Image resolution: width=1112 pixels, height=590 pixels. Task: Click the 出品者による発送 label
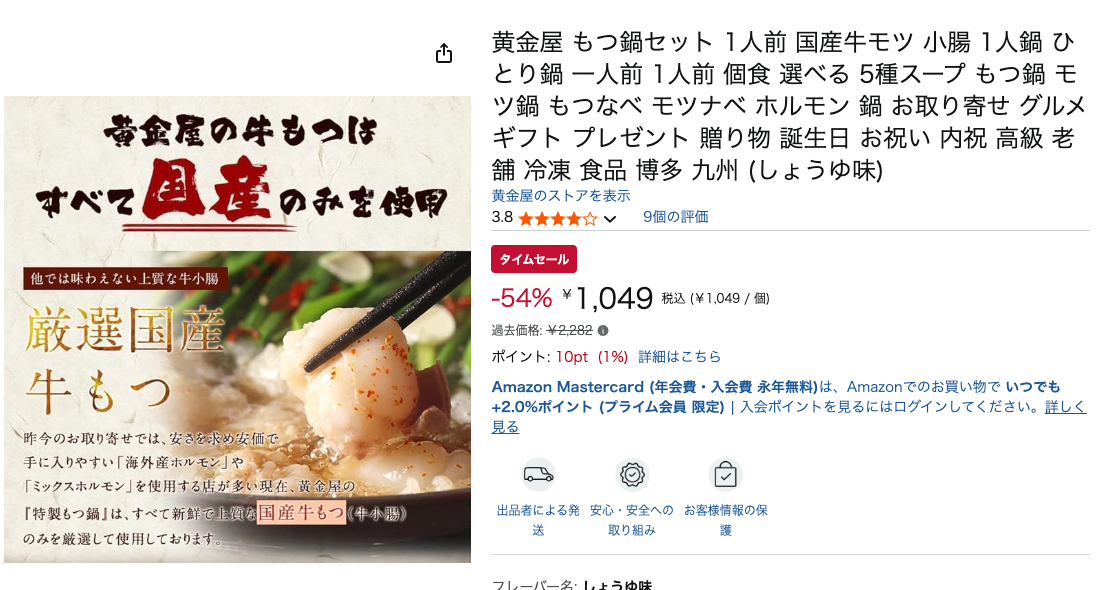(x=538, y=520)
